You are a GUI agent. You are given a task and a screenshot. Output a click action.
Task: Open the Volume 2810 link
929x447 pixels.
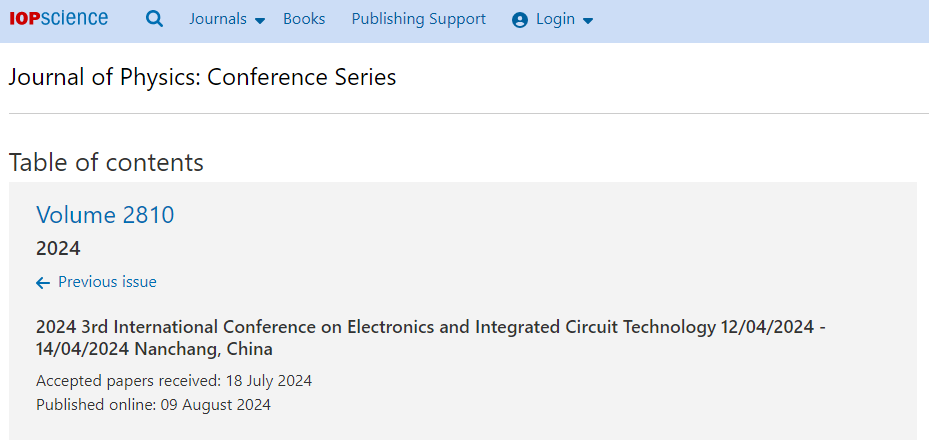105,215
